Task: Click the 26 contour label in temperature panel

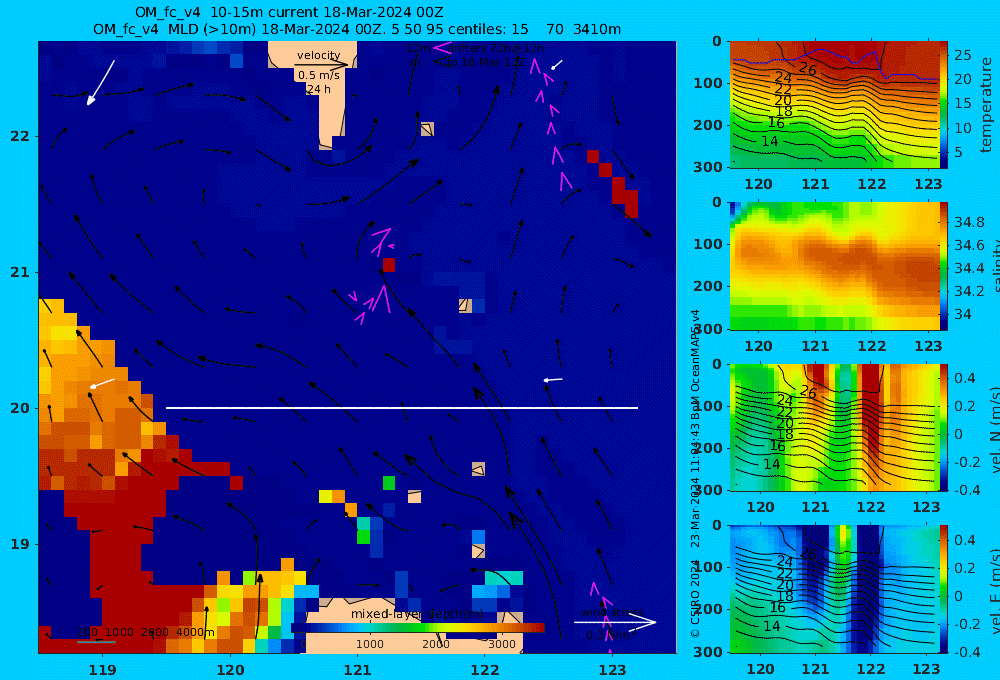Action: (x=807, y=70)
